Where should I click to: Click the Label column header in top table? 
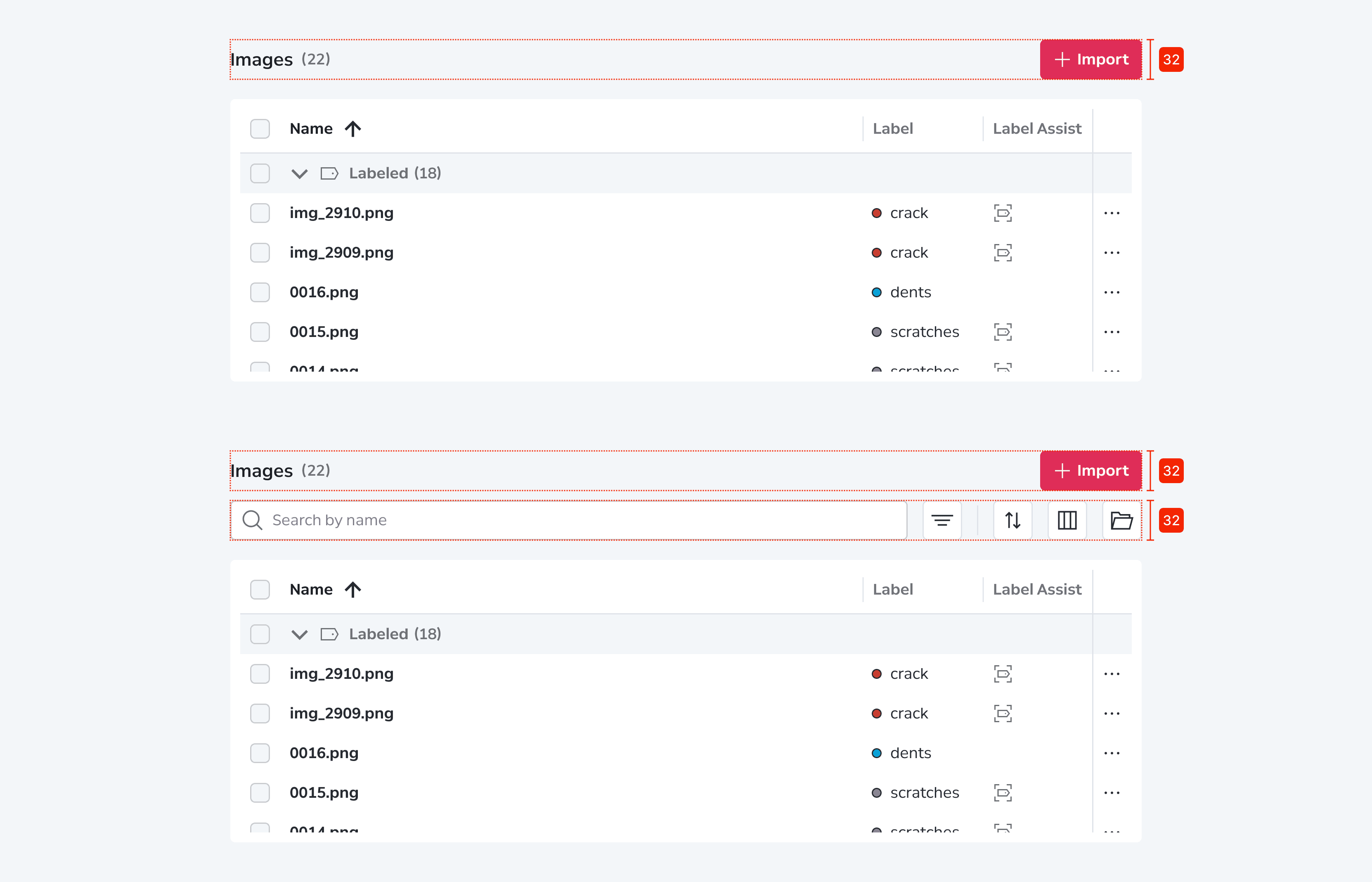click(892, 129)
